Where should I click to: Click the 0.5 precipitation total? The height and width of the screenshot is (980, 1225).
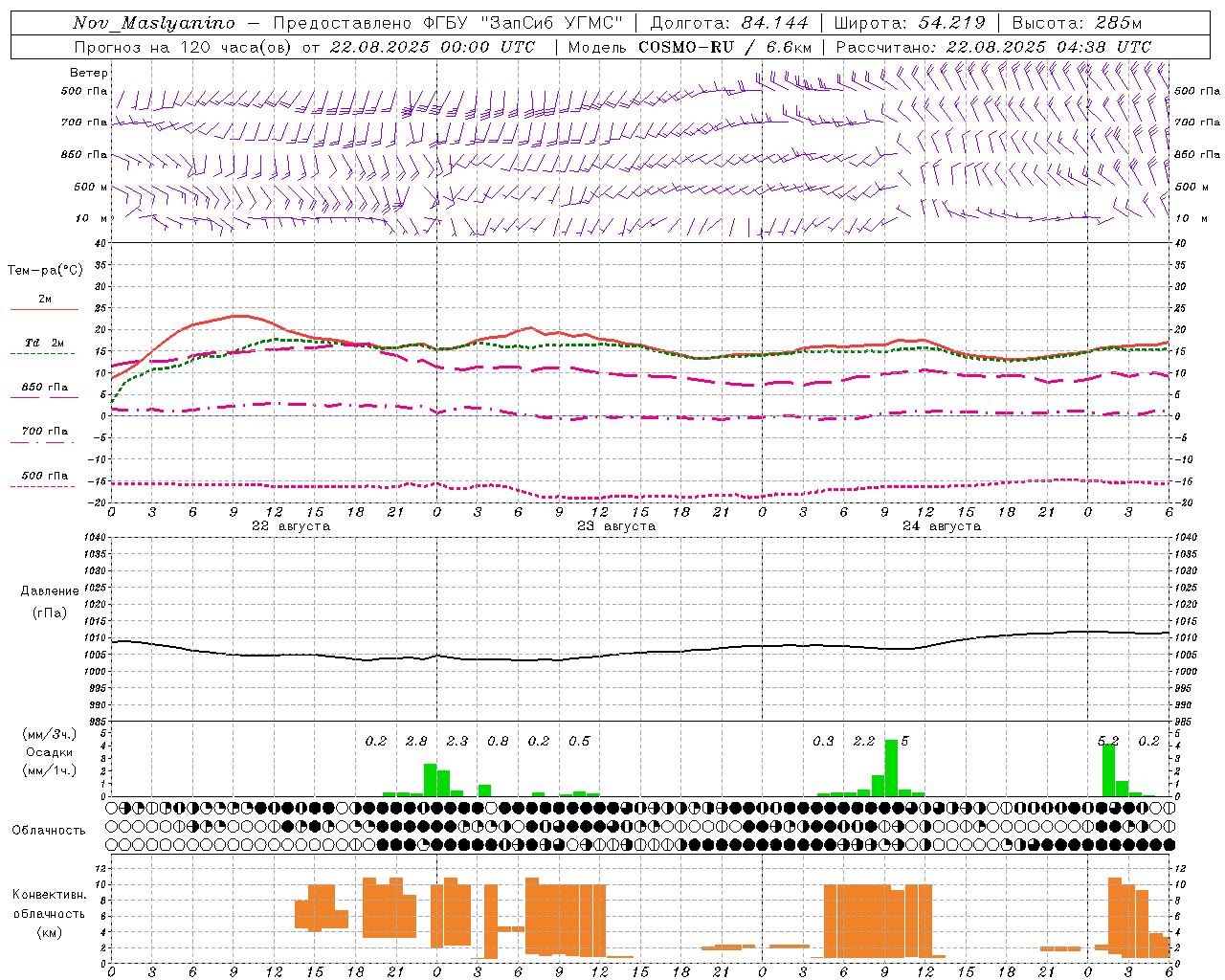click(579, 742)
